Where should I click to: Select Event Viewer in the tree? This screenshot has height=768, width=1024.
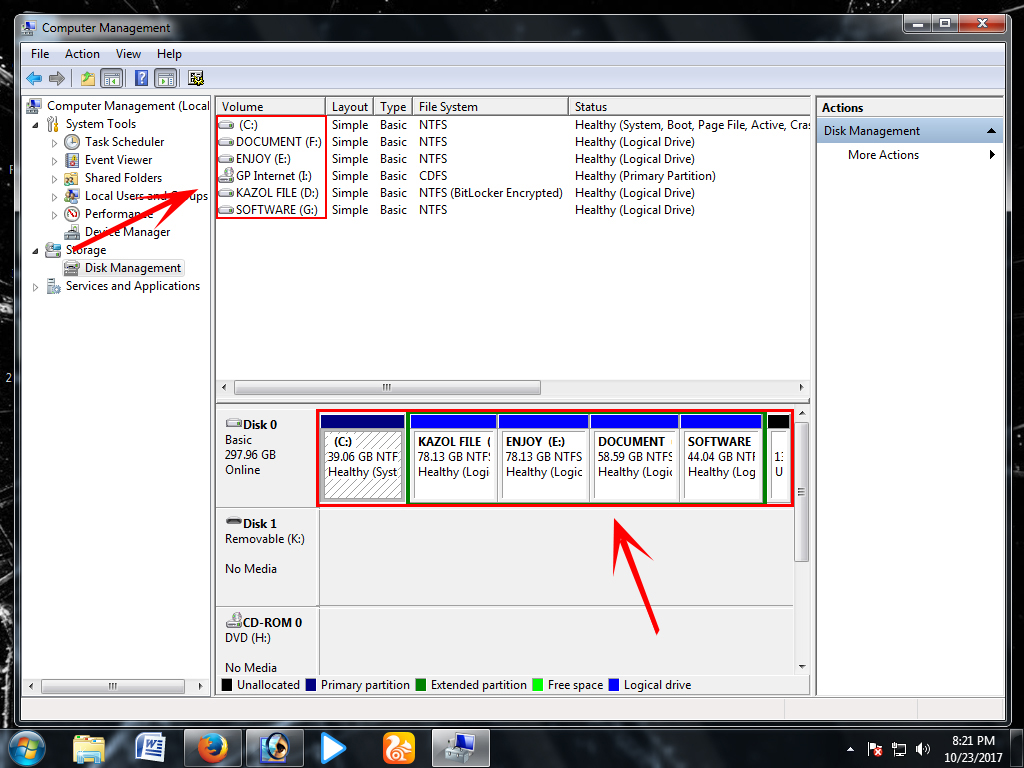coord(118,160)
